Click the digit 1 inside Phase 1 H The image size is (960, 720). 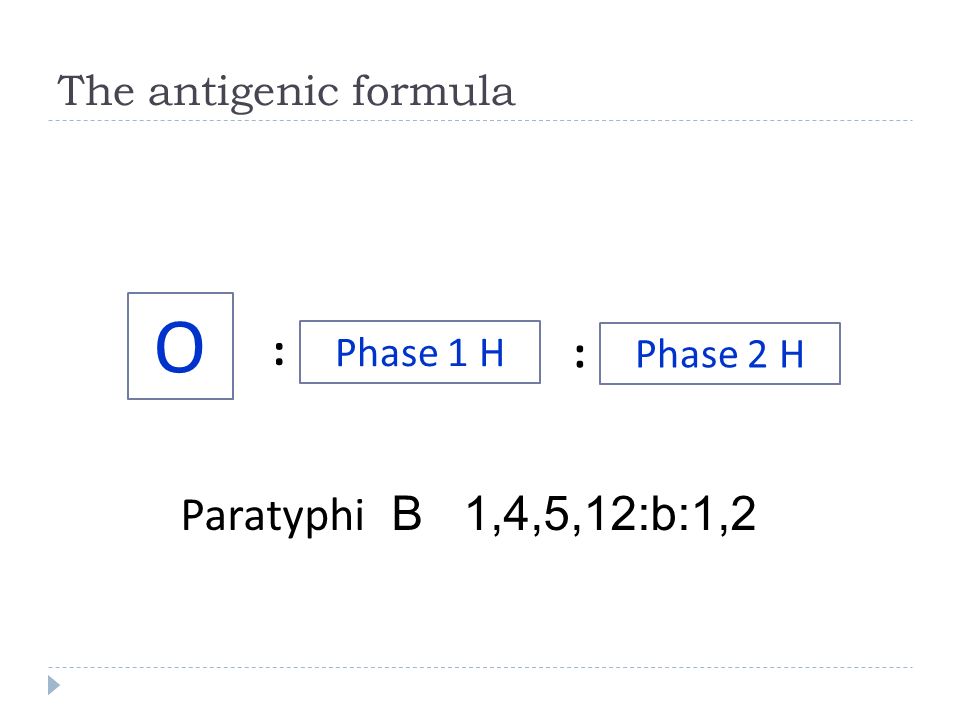coord(457,353)
